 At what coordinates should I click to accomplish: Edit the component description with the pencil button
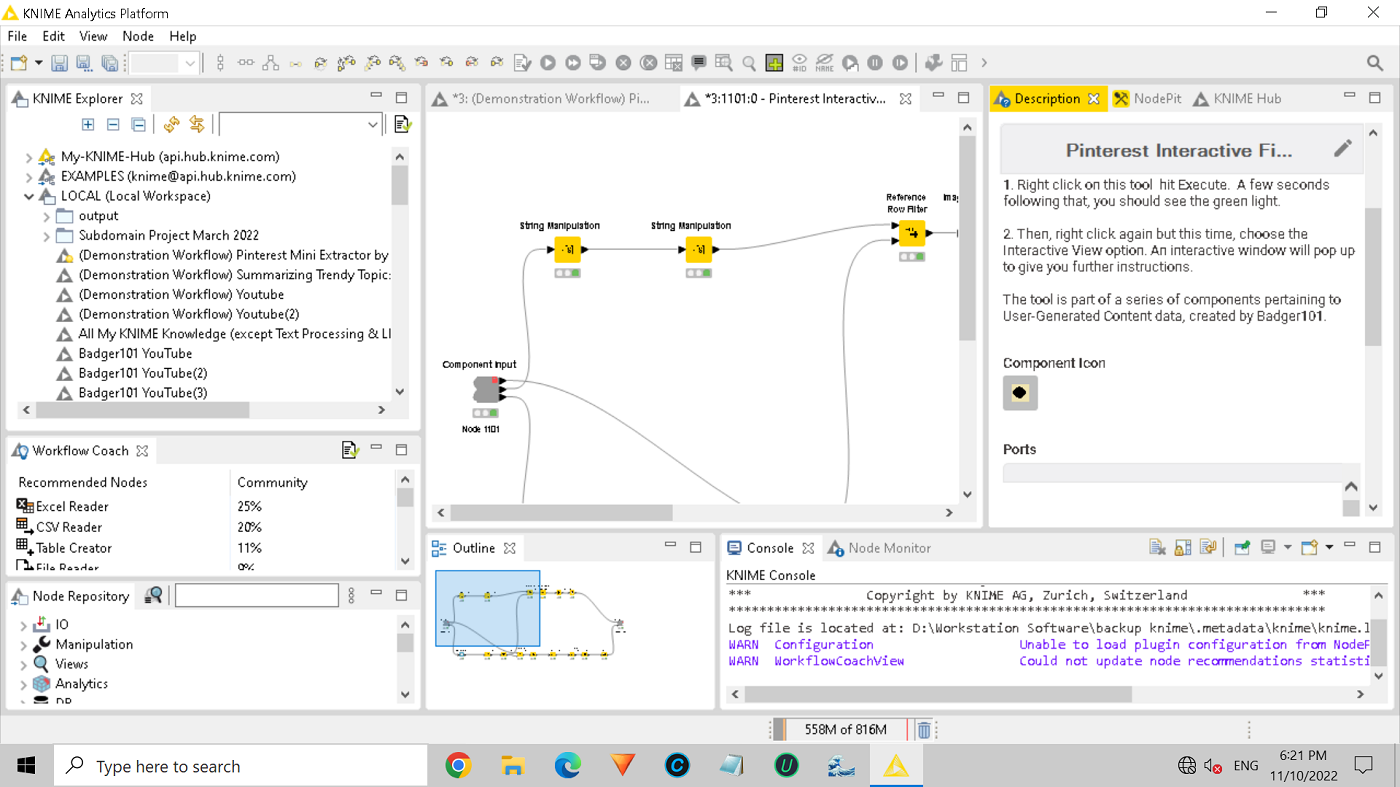(1342, 147)
